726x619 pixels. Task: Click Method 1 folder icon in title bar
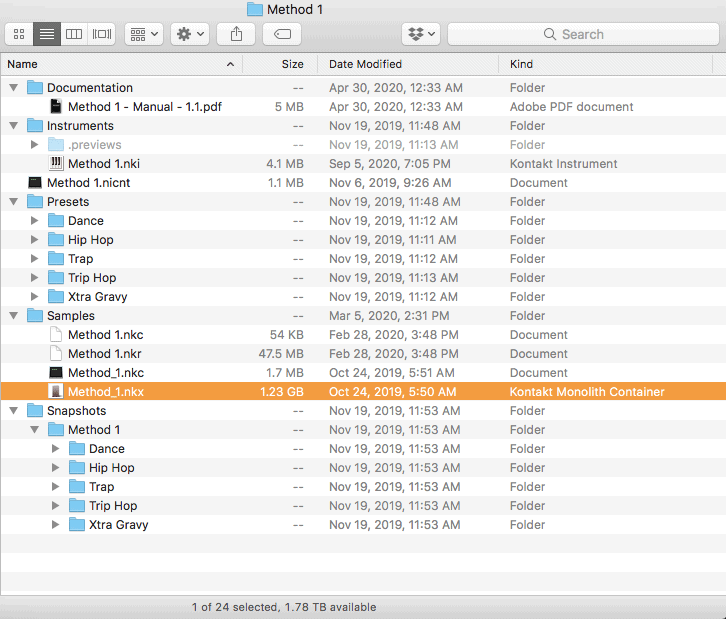coord(255,9)
